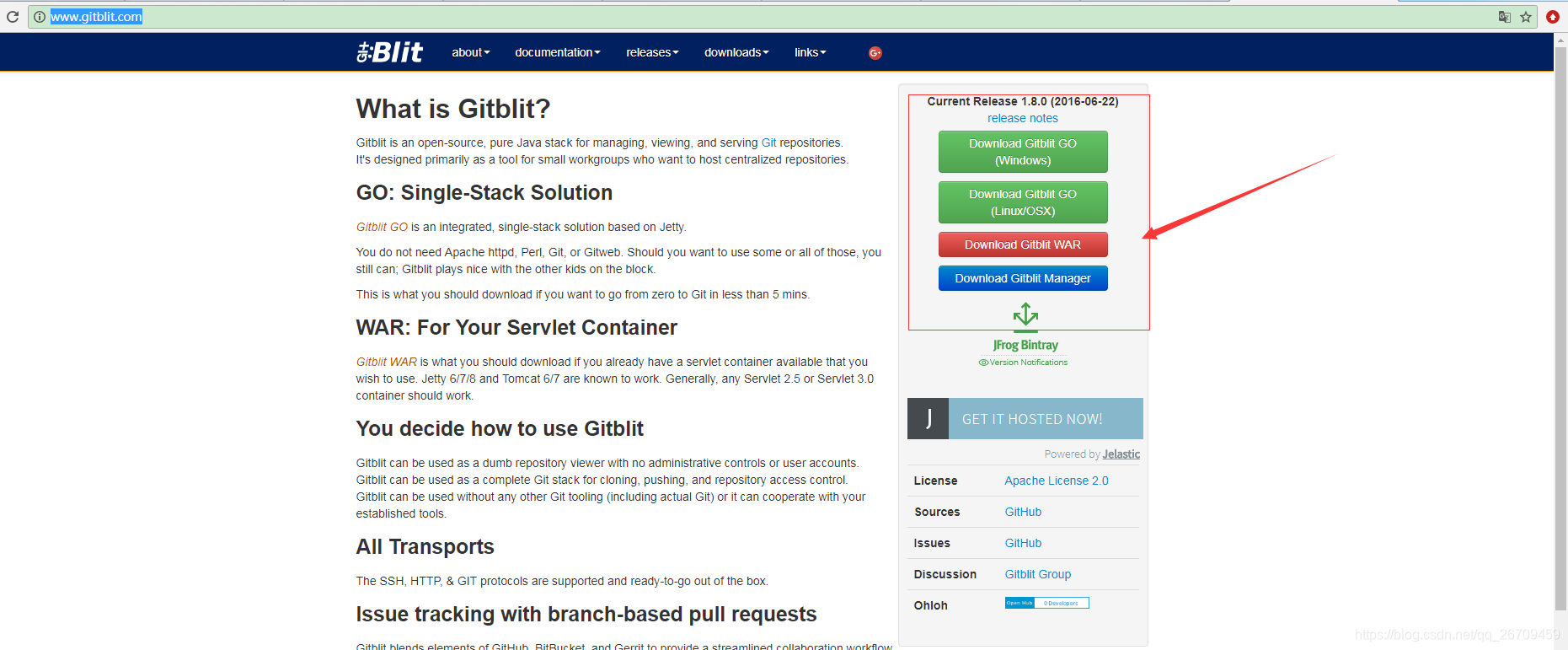Viewport: 1568px width, 650px height.
Task: Open the downloads dropdown menu
Action: [736, 52]
